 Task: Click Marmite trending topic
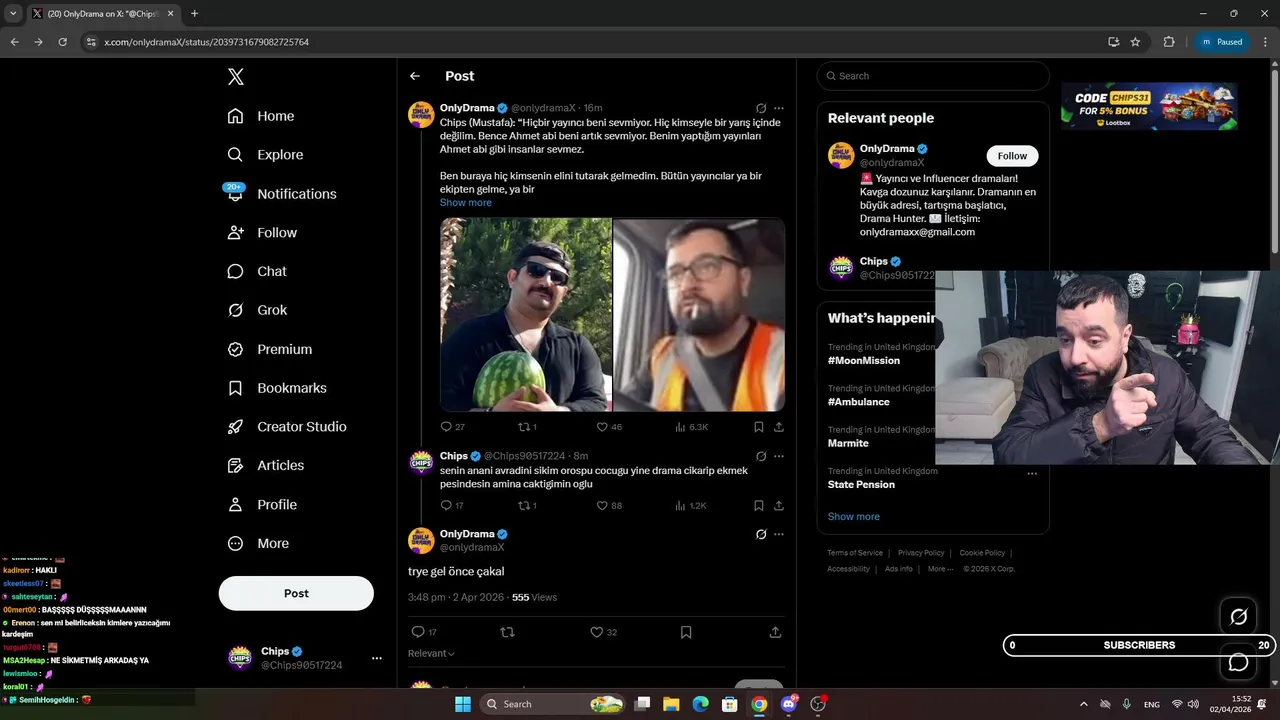pyautogui.click(x=848, y=443)
